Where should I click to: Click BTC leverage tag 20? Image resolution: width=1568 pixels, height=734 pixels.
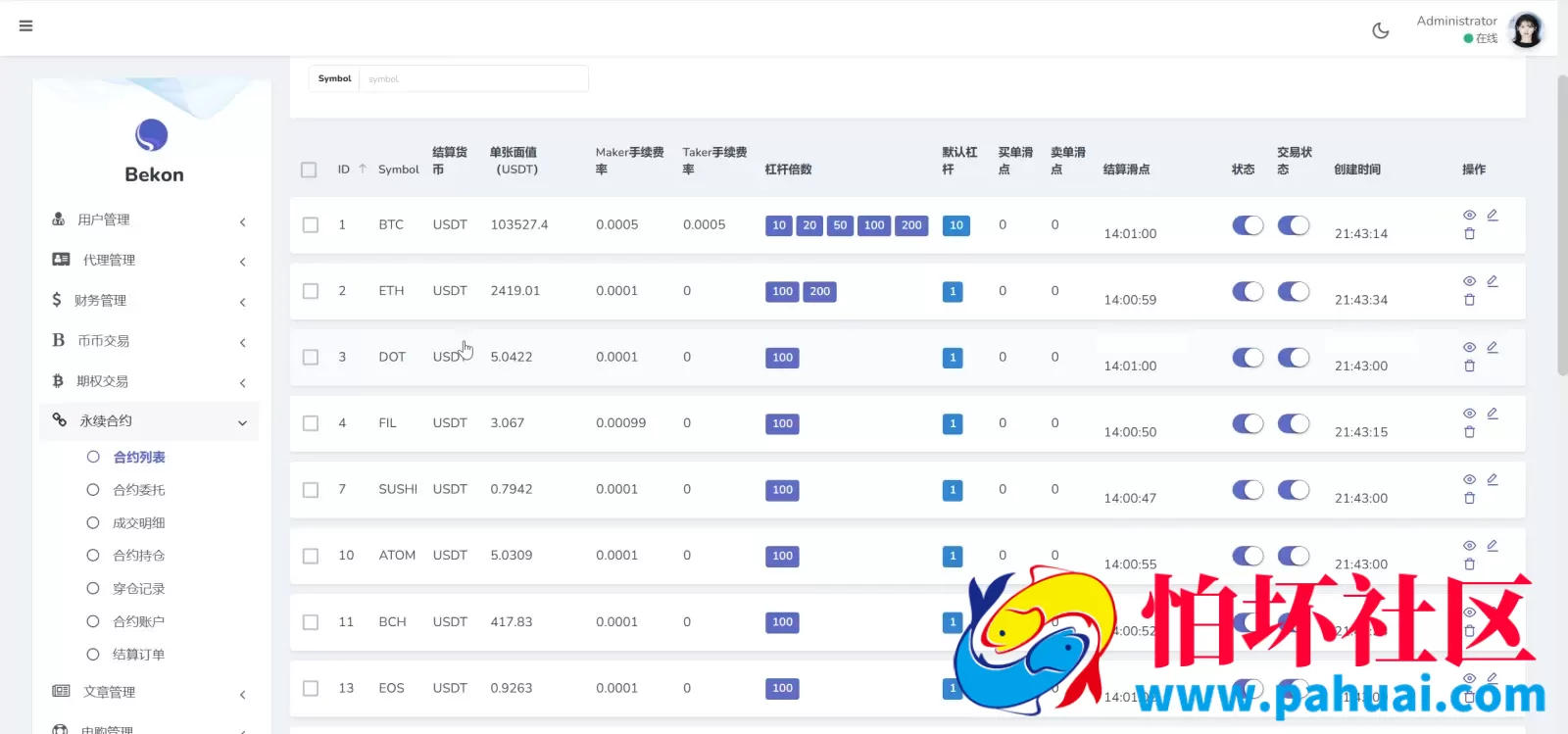pyautogui.click(x=809, y=225)
